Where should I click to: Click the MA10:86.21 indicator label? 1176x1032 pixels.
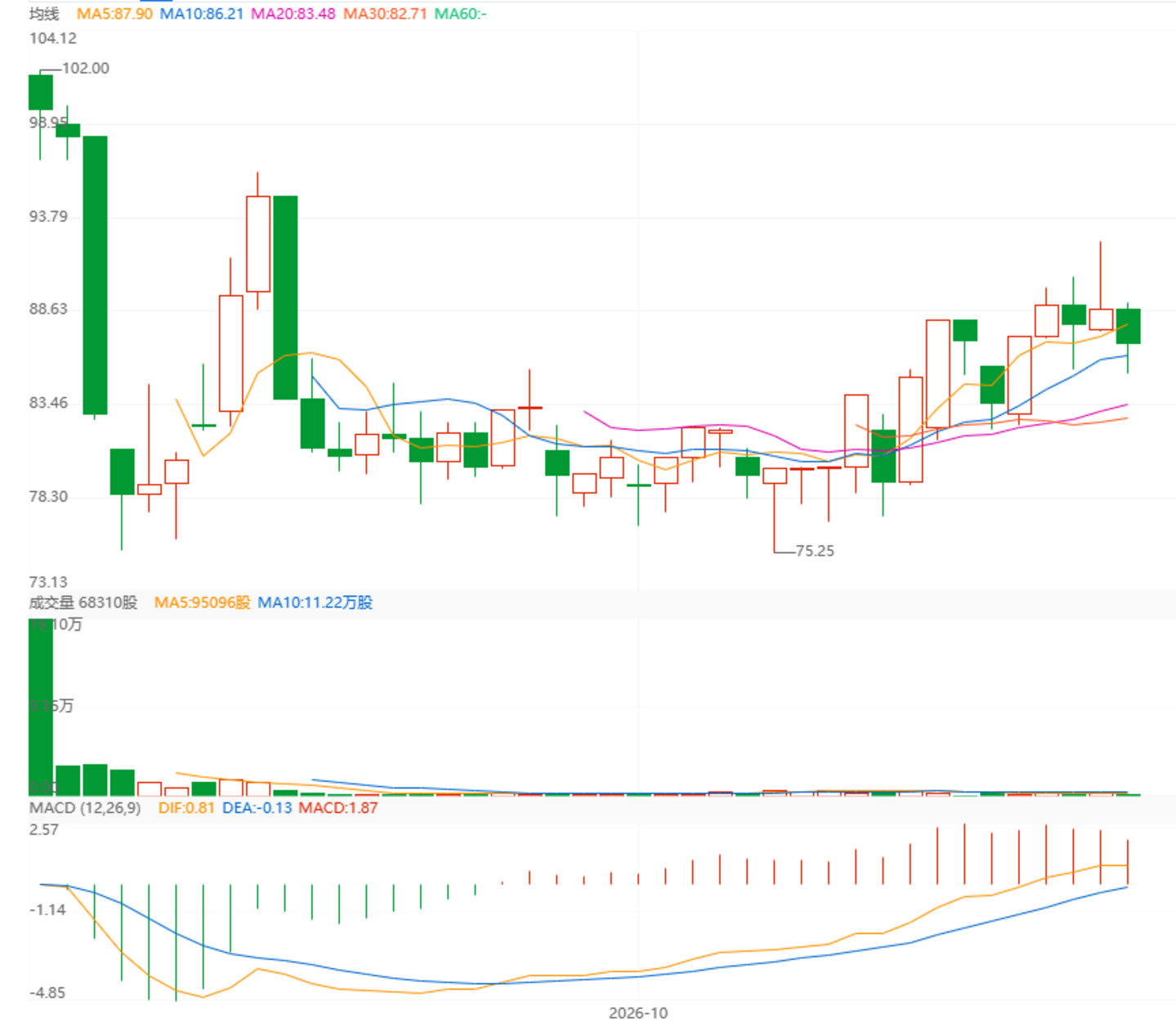(x=201, y=14)
